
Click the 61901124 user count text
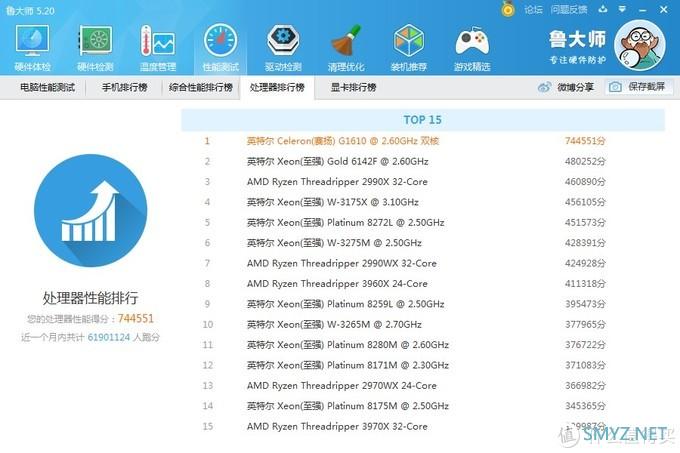pos(108,337)
